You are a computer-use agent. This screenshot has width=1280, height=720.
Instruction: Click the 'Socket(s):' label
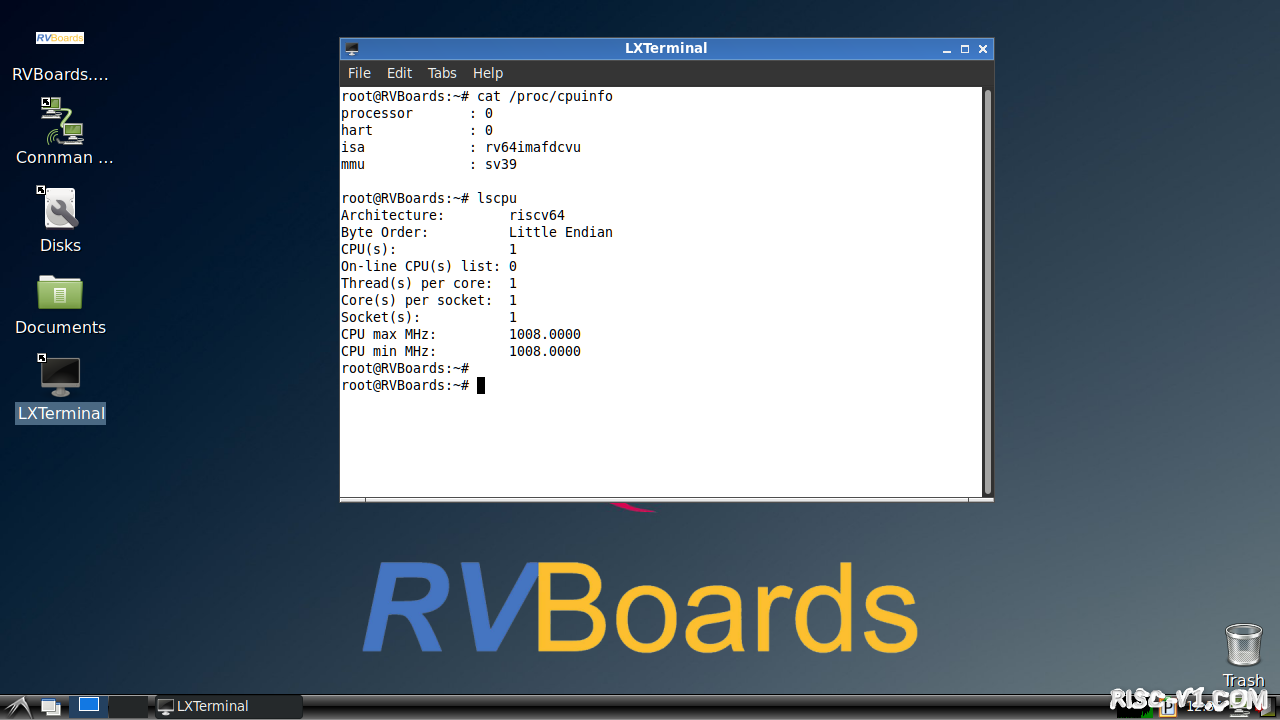tap(381, 317)
